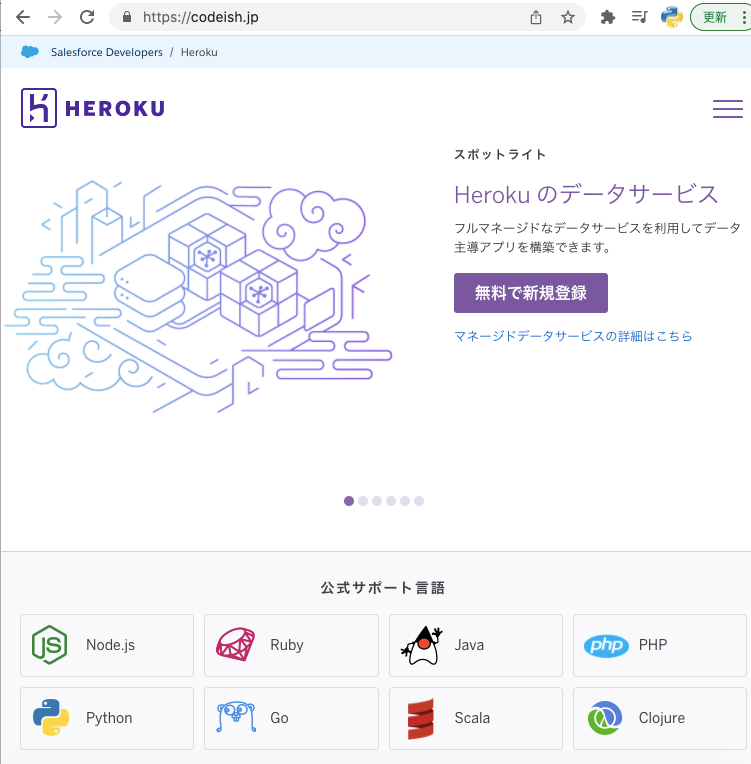Open the Python language label
Screen dimensions: 751x764
coord(109,718)
